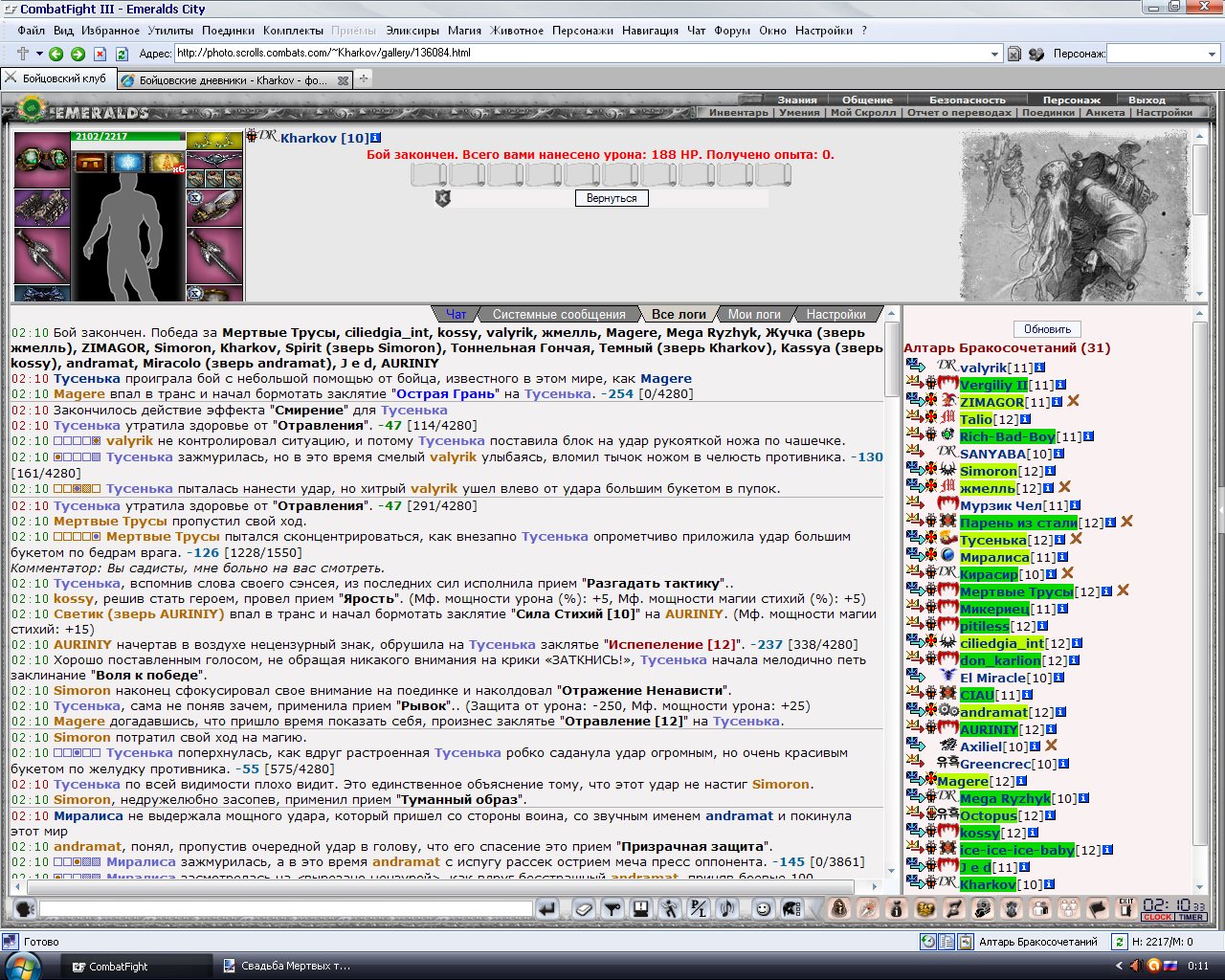Click the Обновить button
Screen dimensions: 1225x980
(1047, 329)
